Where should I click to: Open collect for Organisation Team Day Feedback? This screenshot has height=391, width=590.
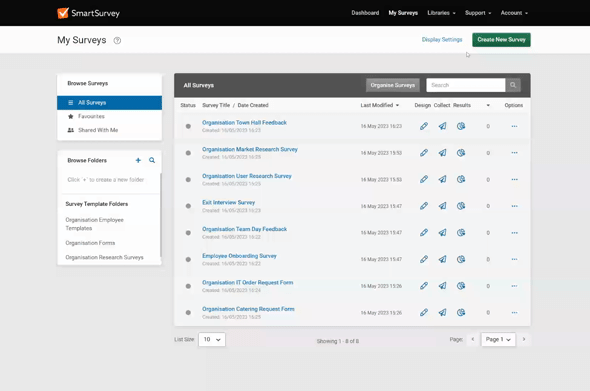(x=442, y=233)
